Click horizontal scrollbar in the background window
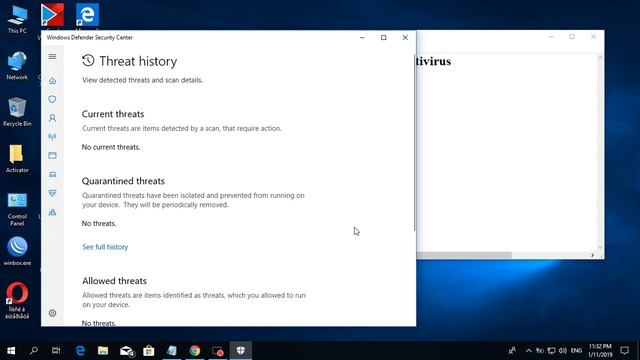 [x=464, y=255]
